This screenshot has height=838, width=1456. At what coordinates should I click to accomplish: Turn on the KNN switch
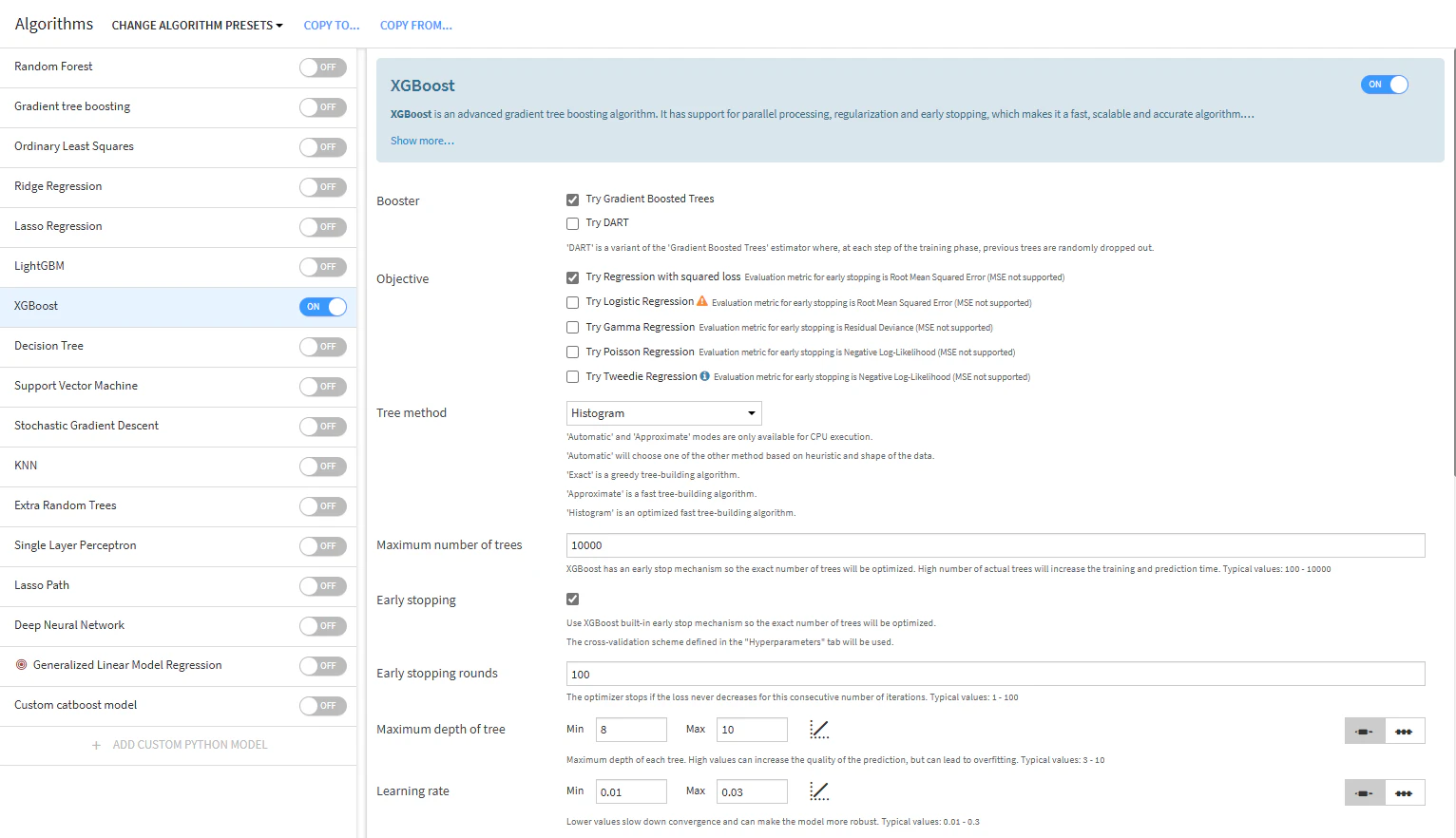pyautogui.click(x=323, y=467)
